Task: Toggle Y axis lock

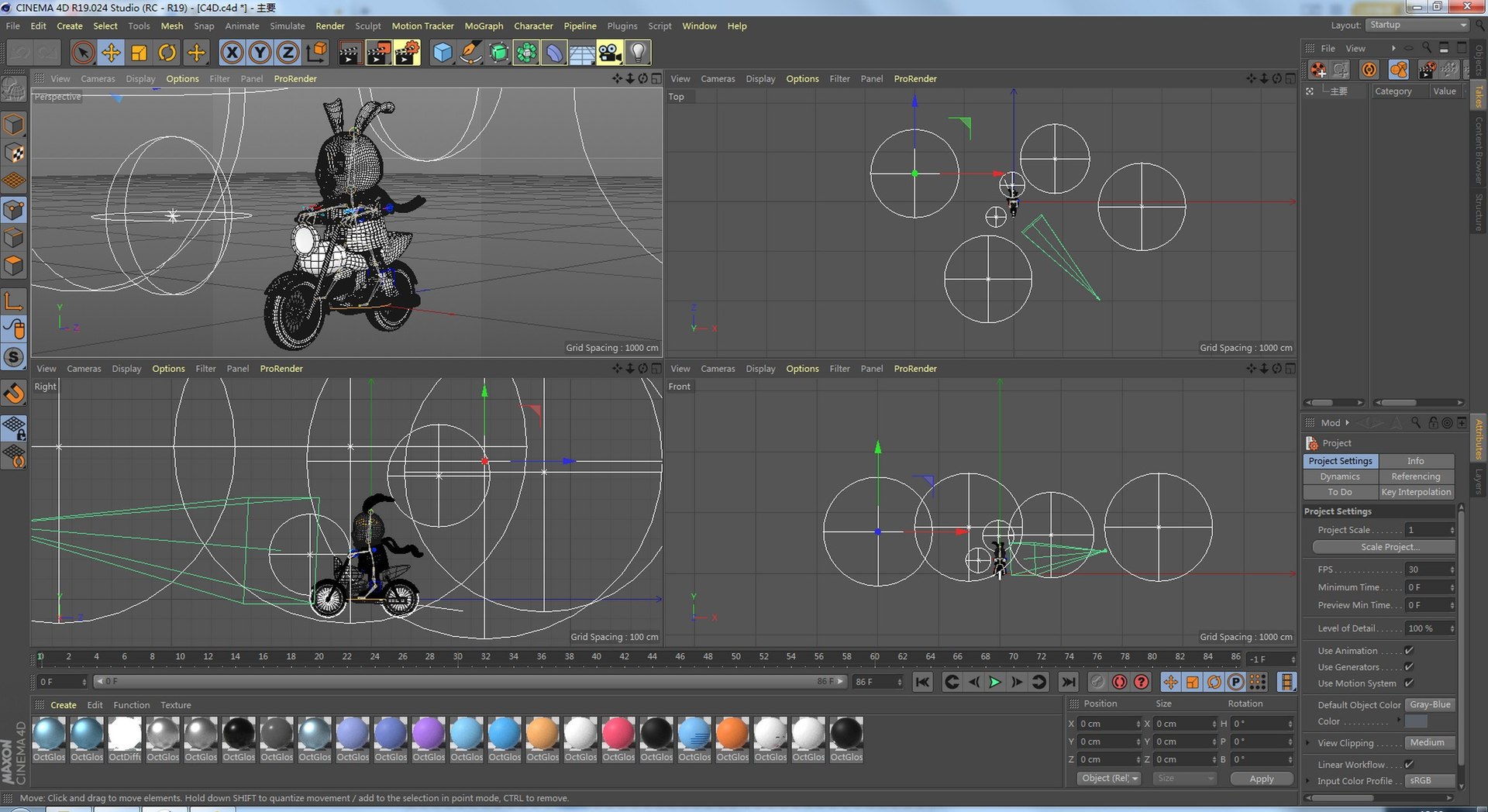Action: point(260,53)
